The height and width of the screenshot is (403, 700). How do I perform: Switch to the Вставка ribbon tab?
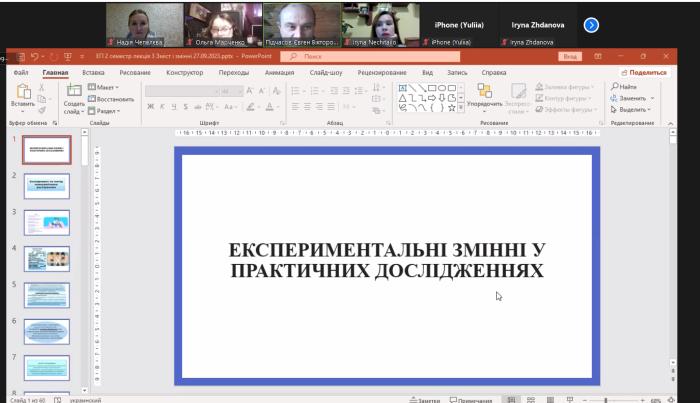point(93,73)
